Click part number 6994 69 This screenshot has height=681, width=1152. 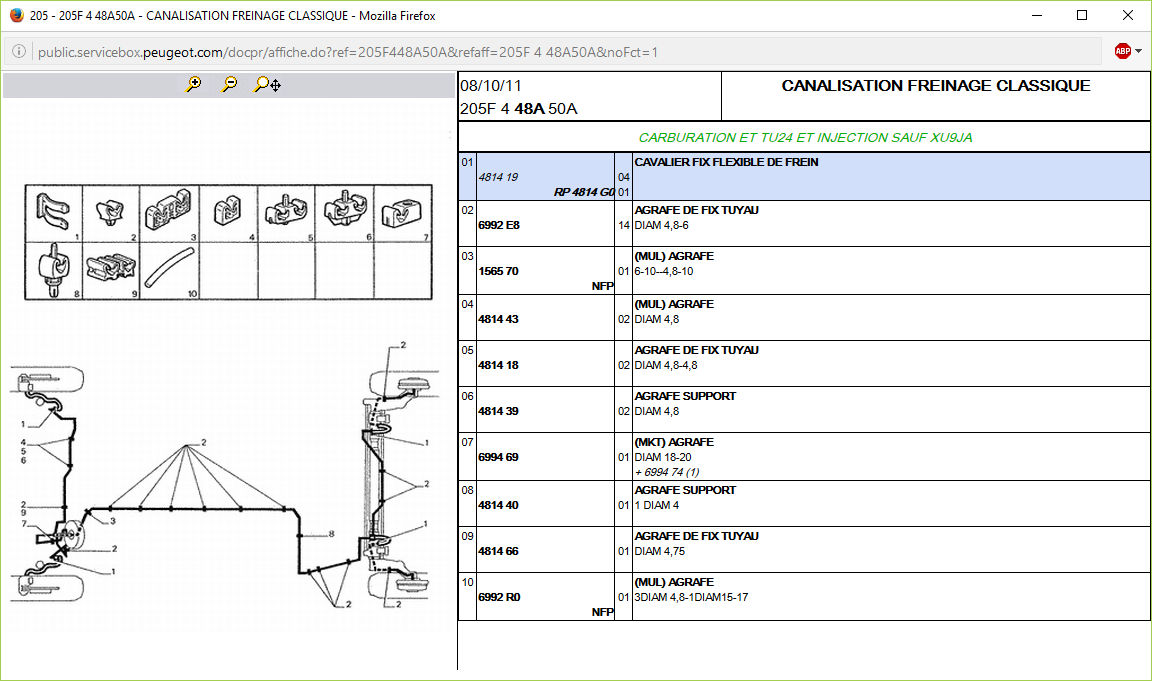pos(498,457)
